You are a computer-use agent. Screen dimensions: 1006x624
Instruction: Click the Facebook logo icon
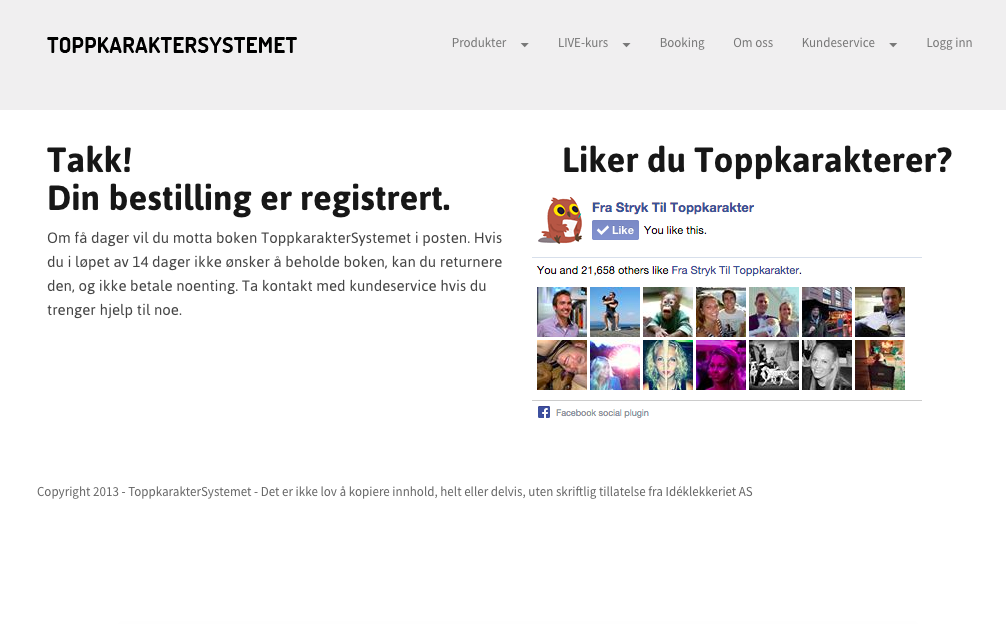[544, 412]
